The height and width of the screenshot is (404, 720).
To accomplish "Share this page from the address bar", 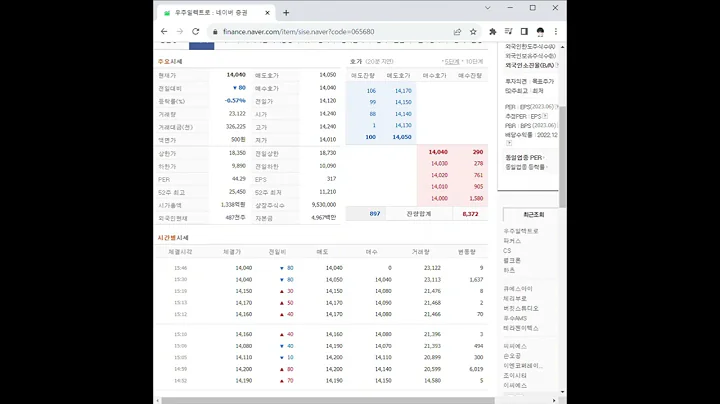I will 457,32.
